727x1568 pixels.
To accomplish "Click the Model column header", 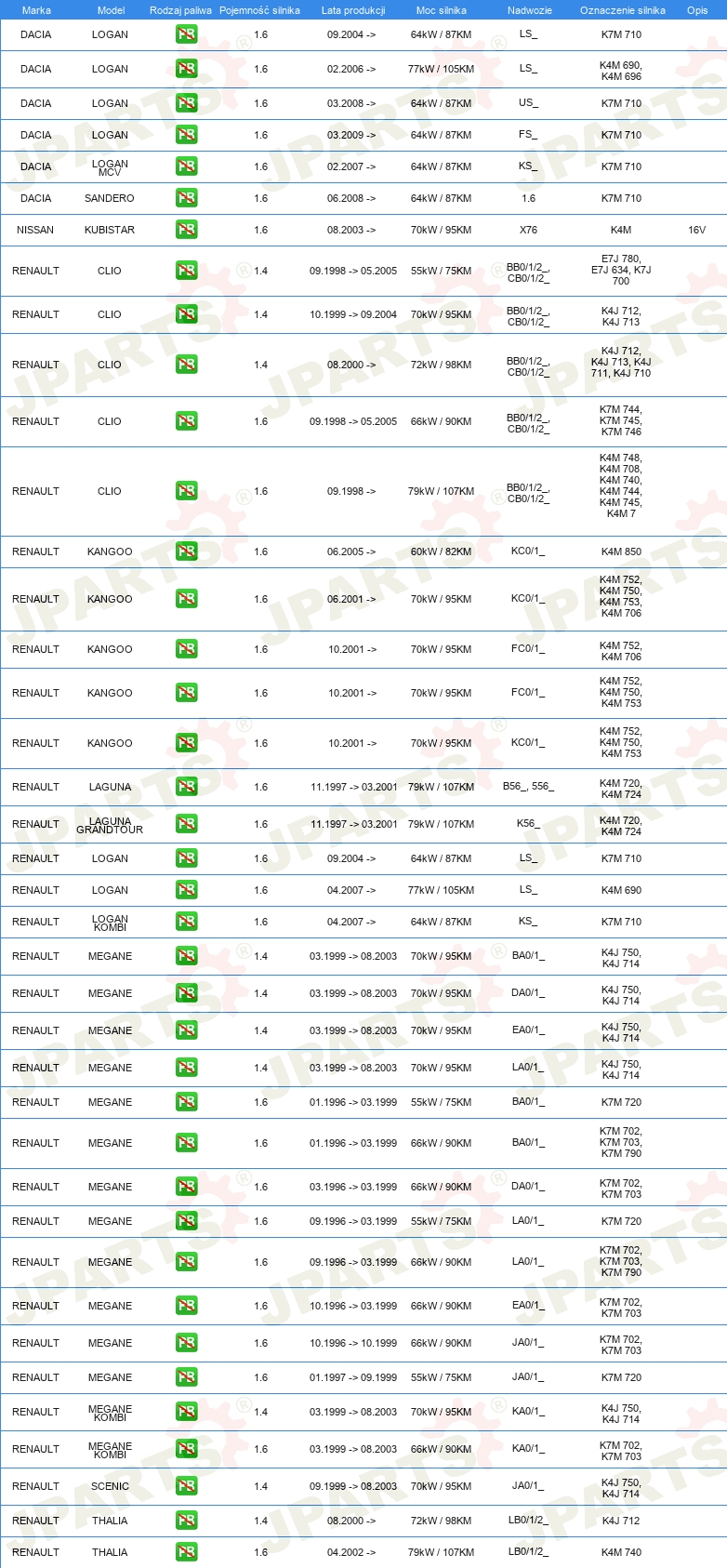I will click(111, 10).
